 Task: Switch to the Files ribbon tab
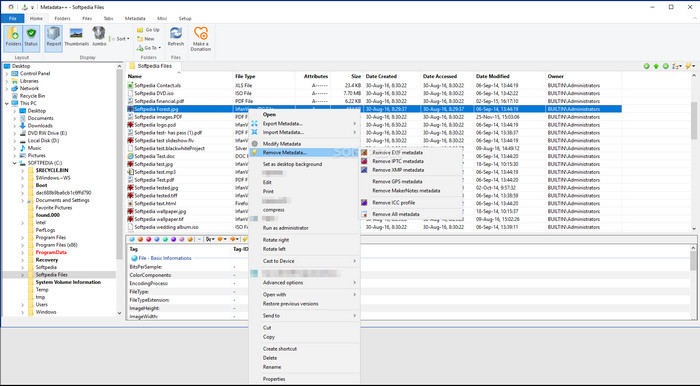[x=87, y=19]
